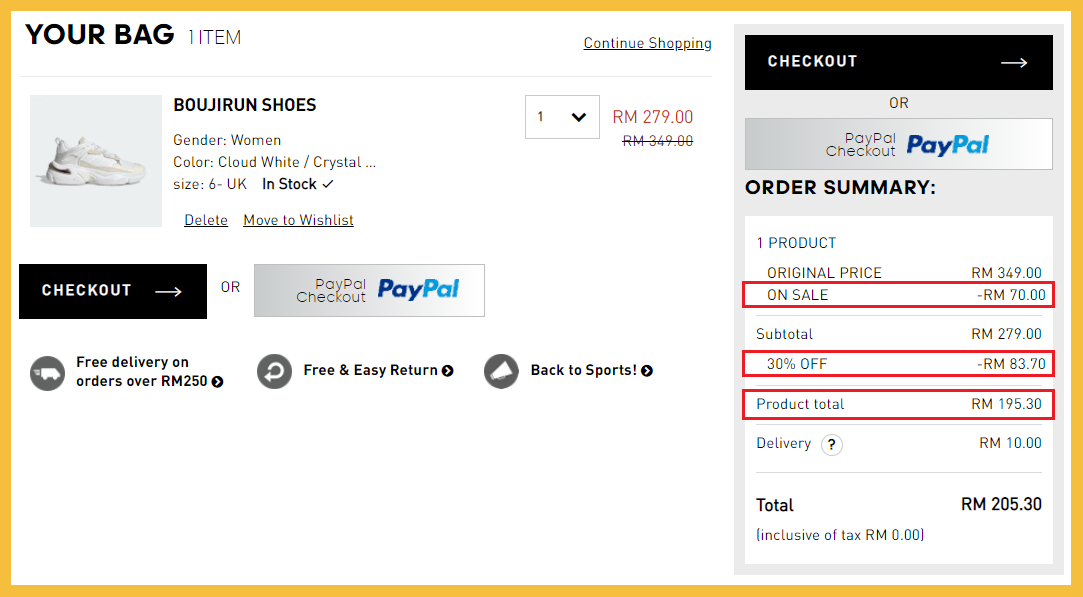The width and height of the screenshot is (1083, 597).
Task: Click the In Stock checkmark icon
Action: (x=328, y=185)
